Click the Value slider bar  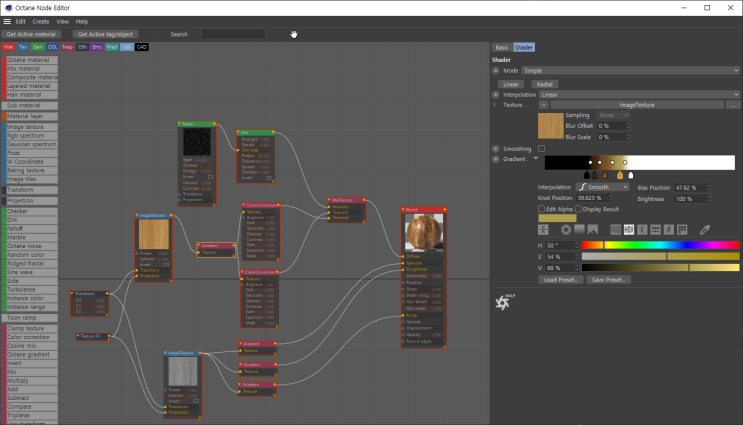pos(661,268)
